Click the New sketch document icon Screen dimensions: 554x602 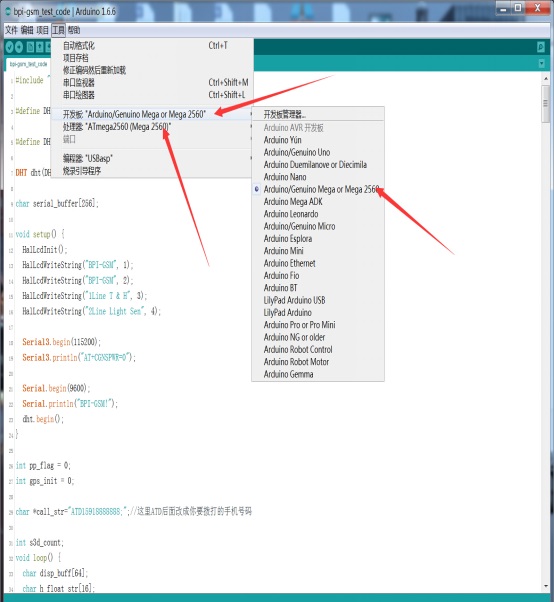[30, 47]
